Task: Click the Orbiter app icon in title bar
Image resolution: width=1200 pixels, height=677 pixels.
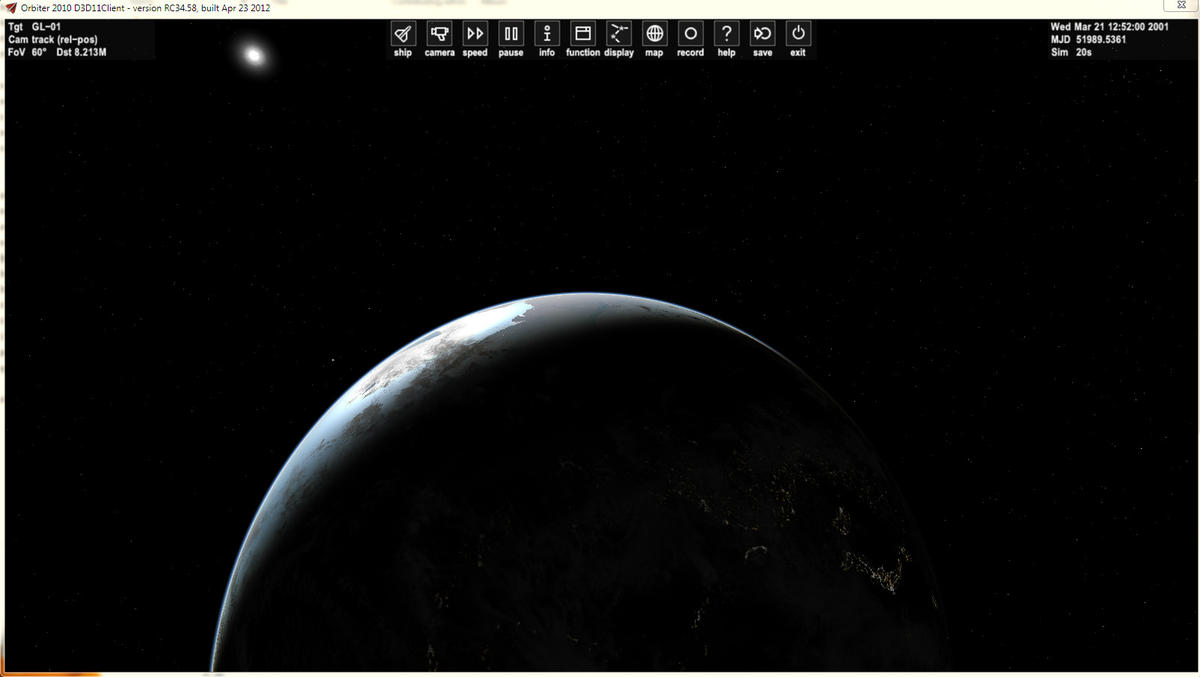Action: pyautogui.click(x=11, y=8)
